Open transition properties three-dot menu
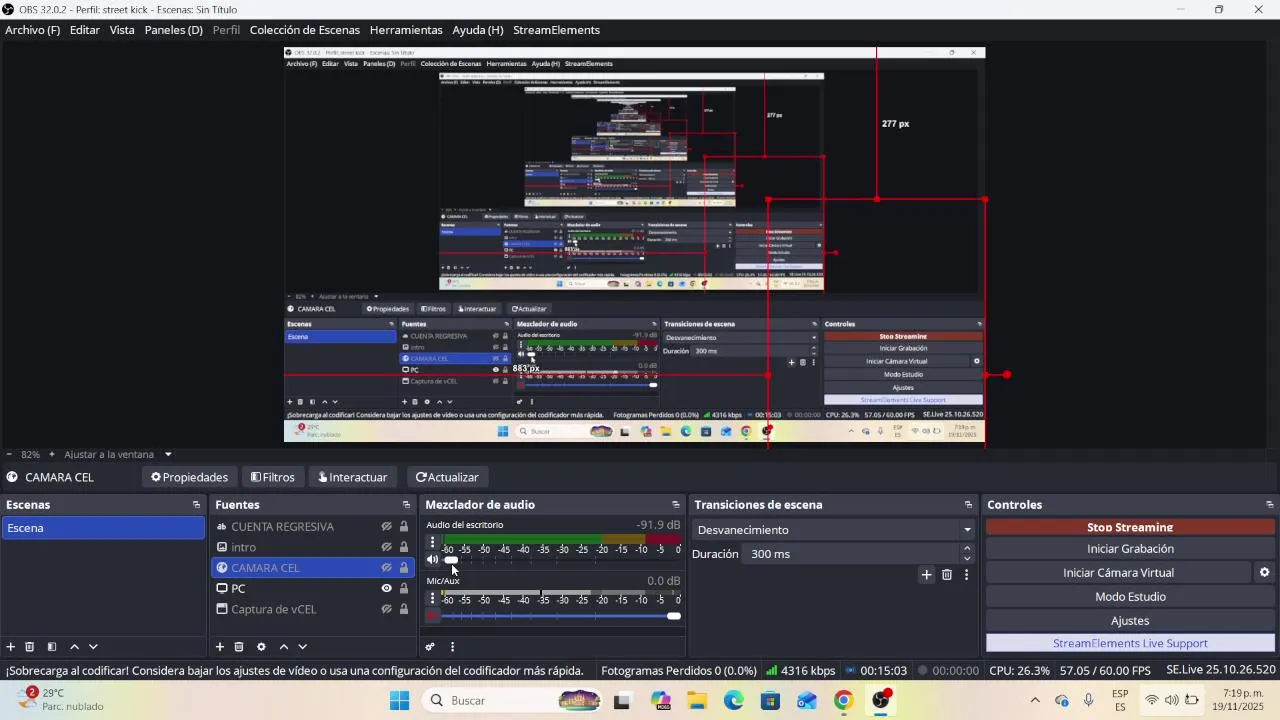This screenshot has width=1280, height=720. click(966, 574)
